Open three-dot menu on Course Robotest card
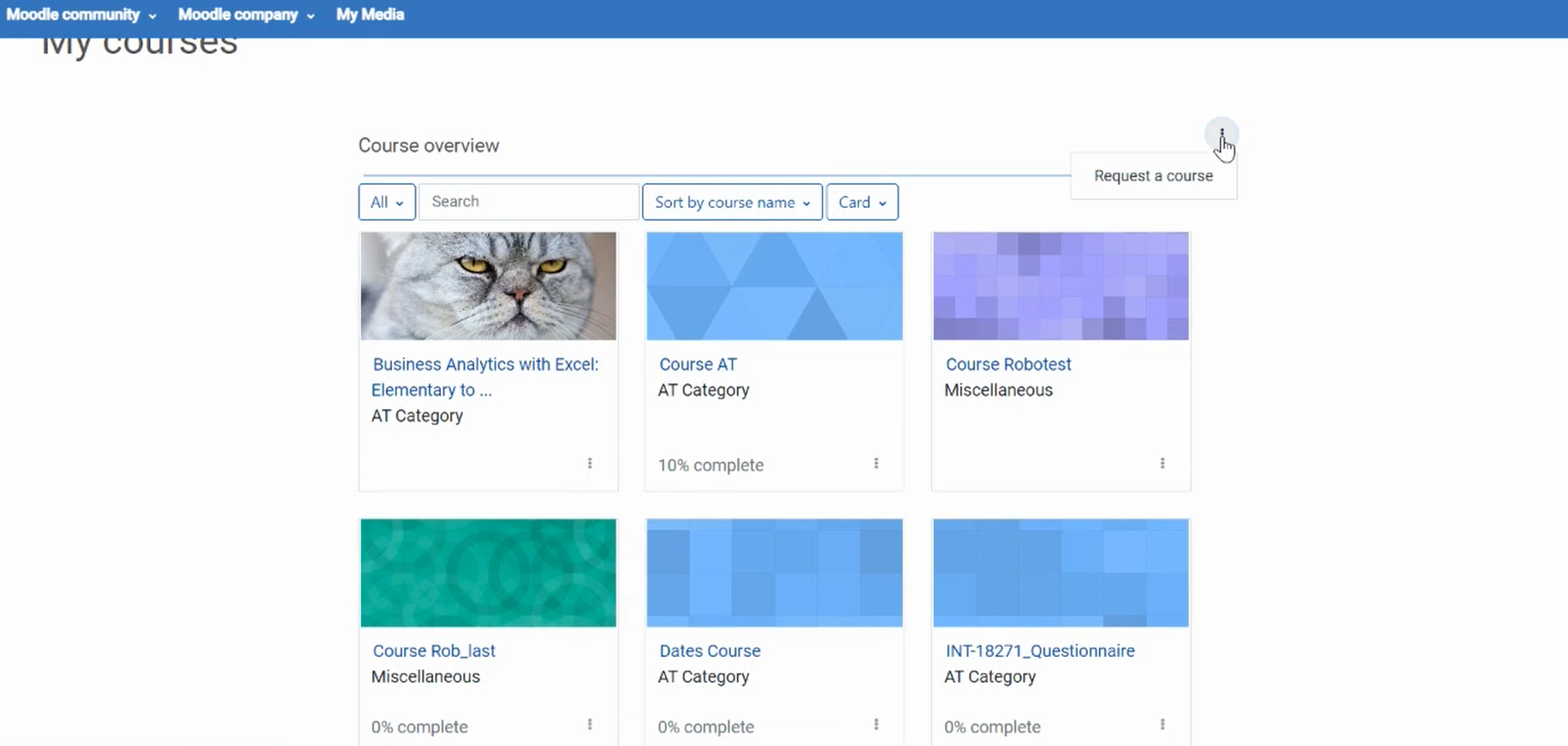 pos(1162,464)
